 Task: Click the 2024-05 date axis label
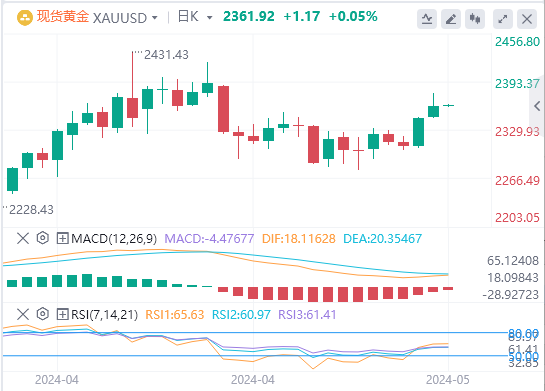click(448, 380)
